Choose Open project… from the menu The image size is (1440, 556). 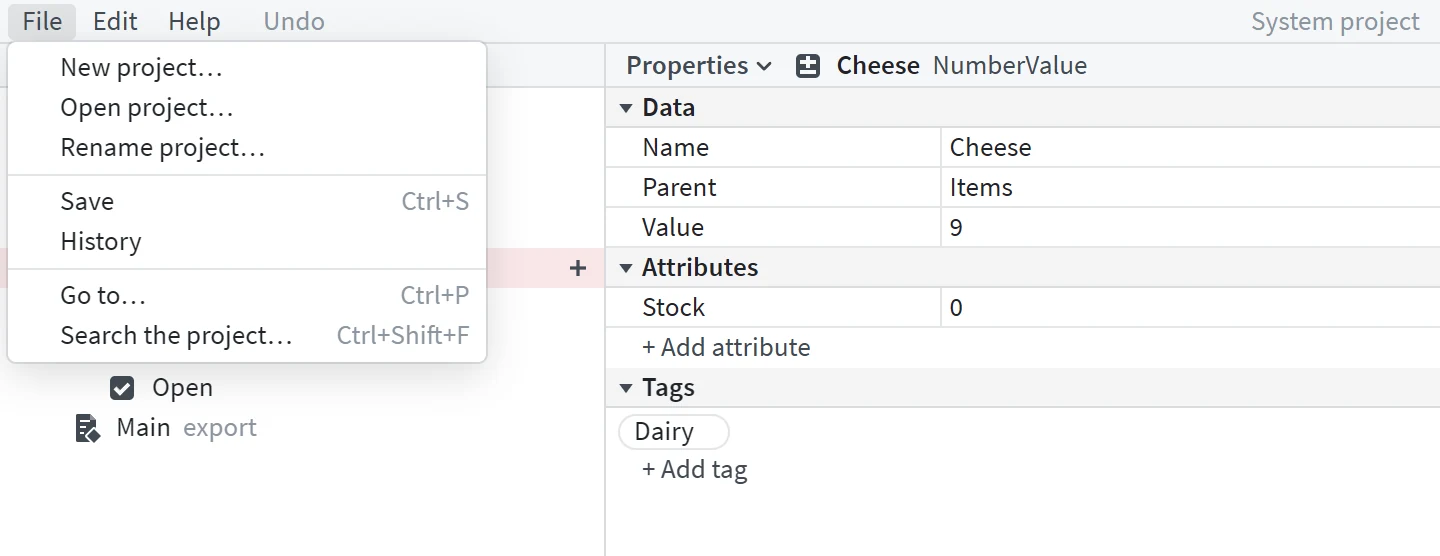247,108
